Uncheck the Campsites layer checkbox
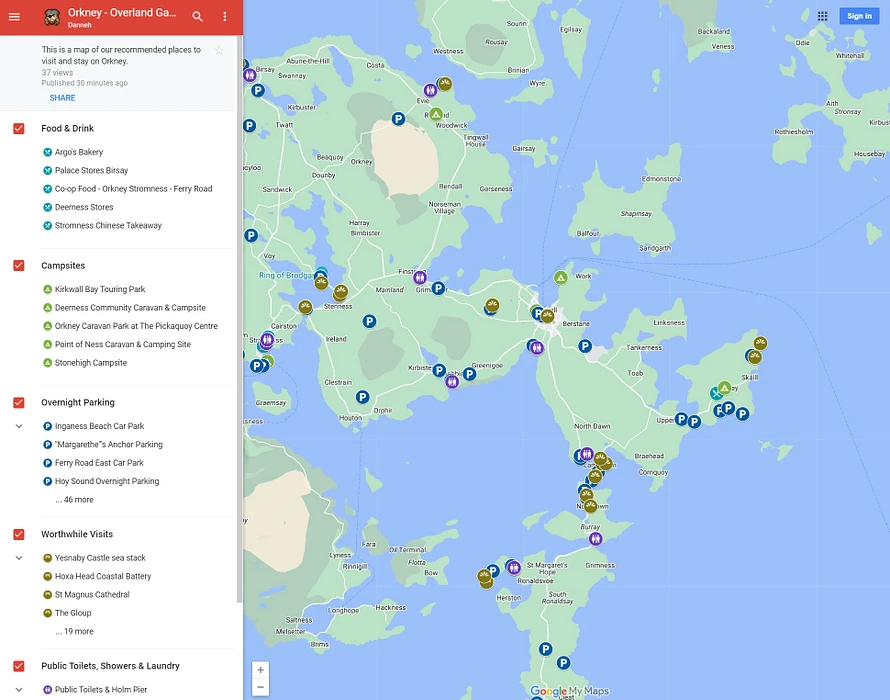The width and height of the screenshot is (890, 700). tap(19, 265)
